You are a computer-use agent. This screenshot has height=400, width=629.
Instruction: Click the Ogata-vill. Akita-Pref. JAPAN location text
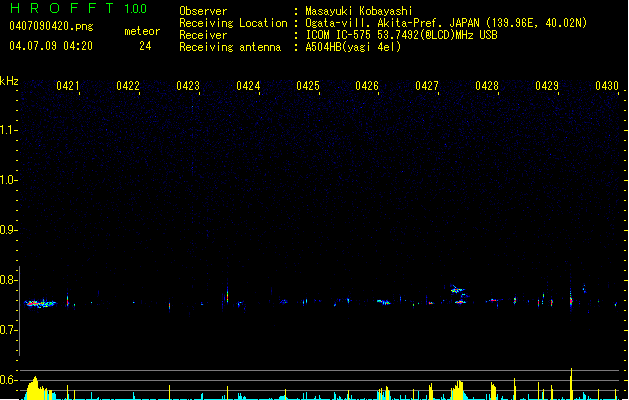(x=446, y=23)
